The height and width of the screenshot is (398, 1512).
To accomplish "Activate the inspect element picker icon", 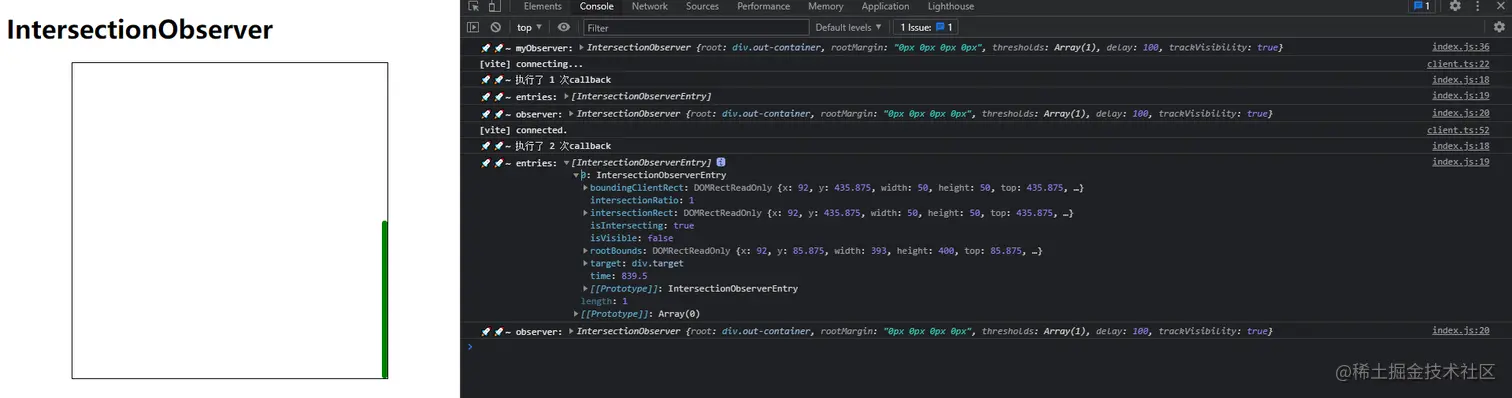I will [474, 7].
